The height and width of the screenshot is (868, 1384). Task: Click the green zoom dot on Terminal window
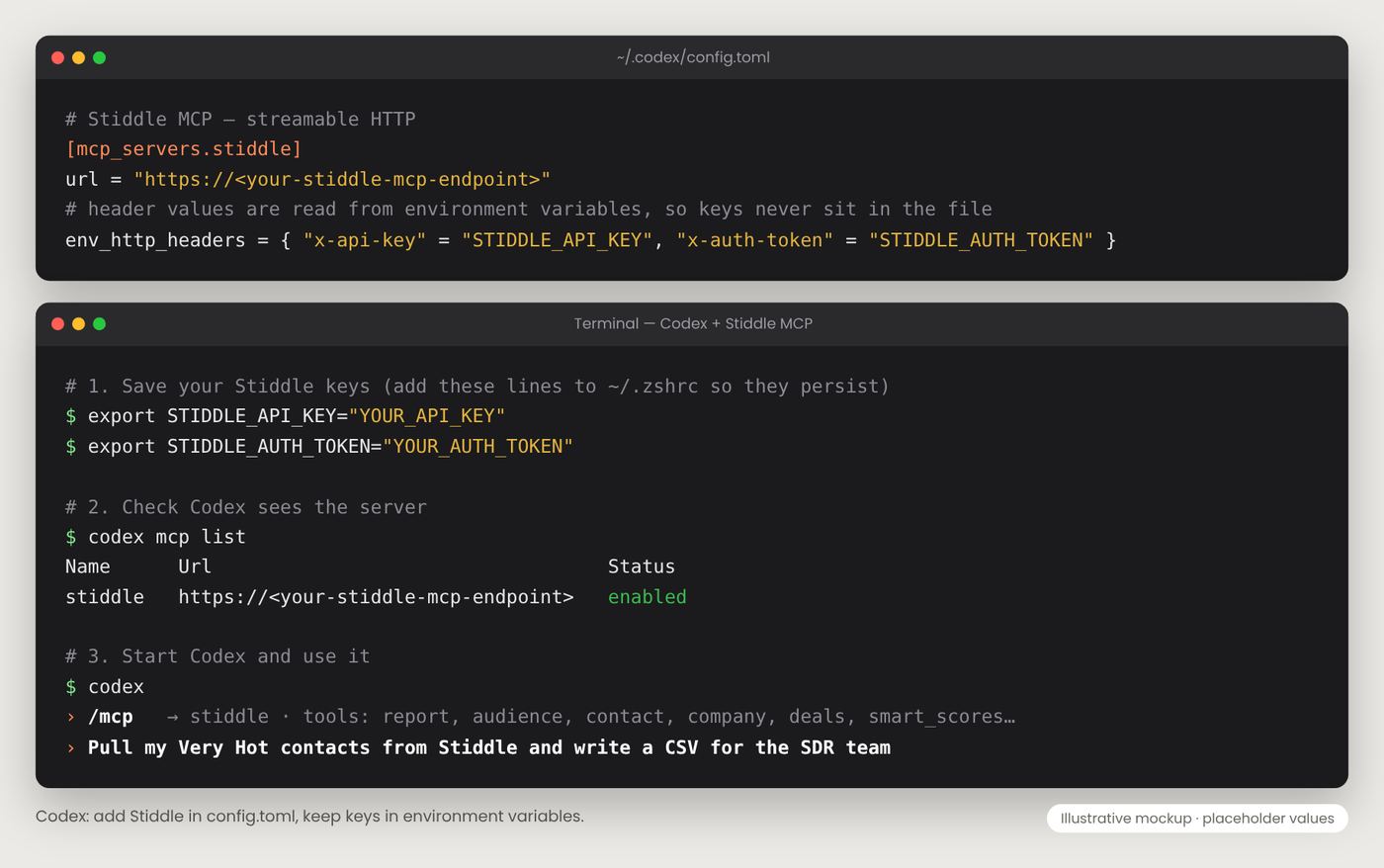pos(99,323)
